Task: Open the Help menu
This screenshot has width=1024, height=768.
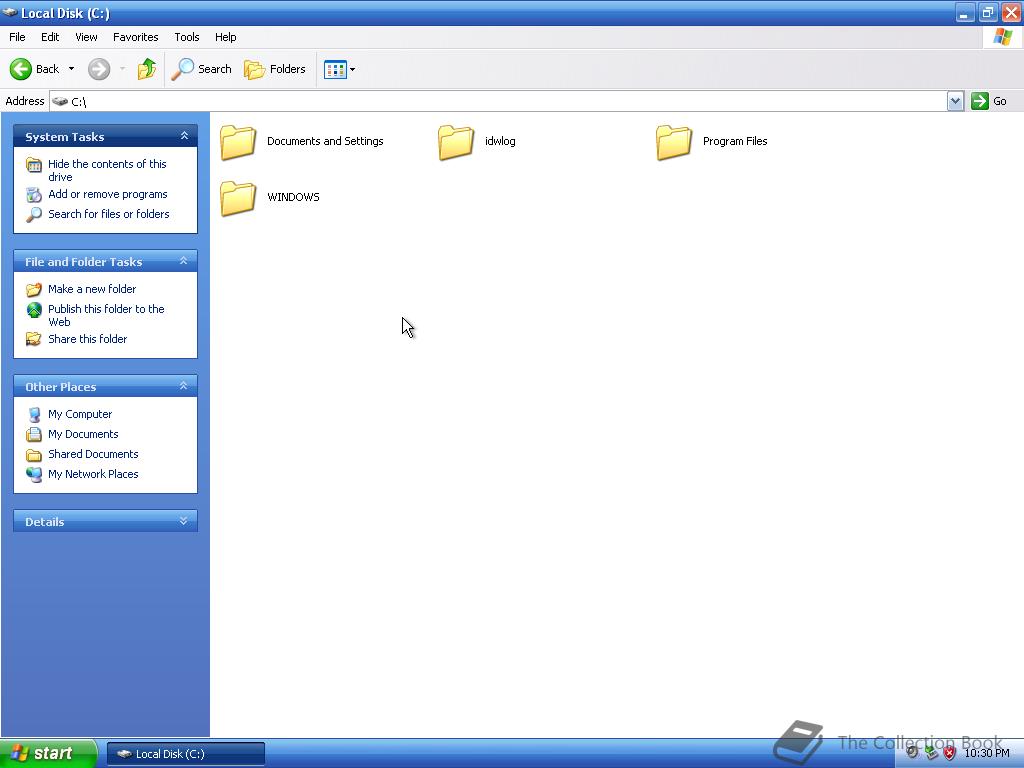Action: pyautogui.click(x=225, y=37)
